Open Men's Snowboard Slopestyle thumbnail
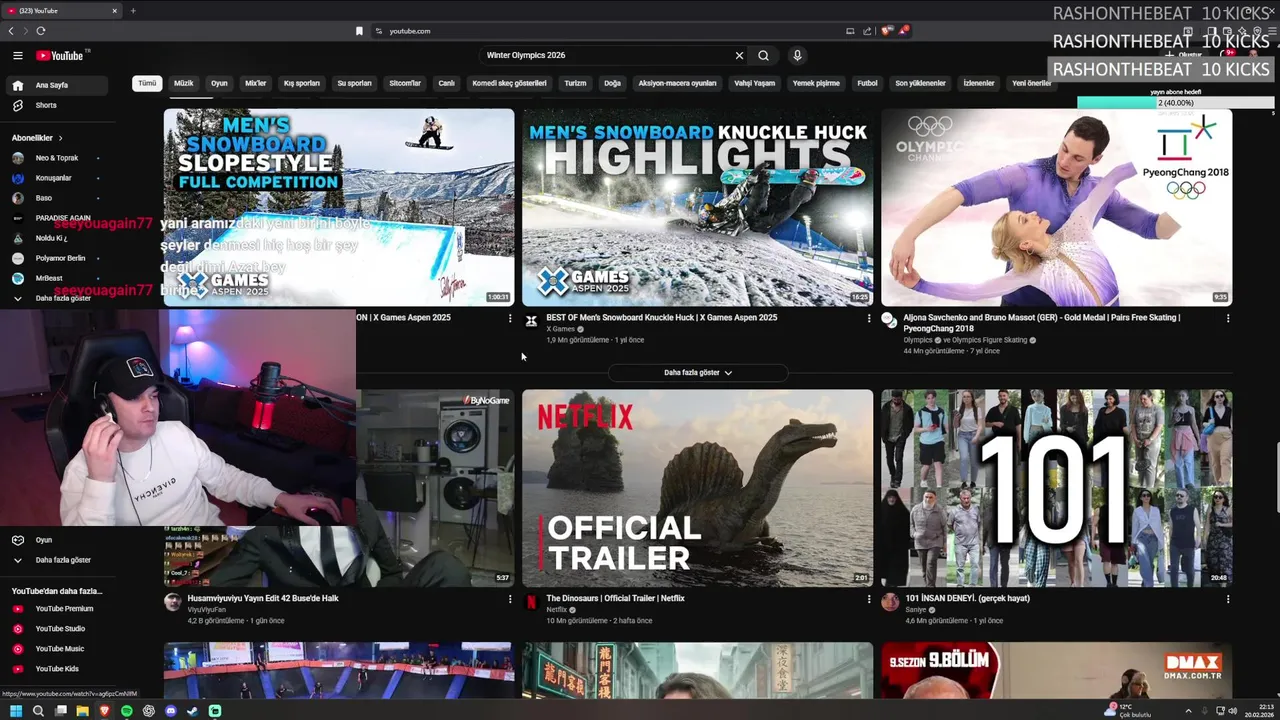The width and height of the screenshot is (1280, 720). click(339, 207)
